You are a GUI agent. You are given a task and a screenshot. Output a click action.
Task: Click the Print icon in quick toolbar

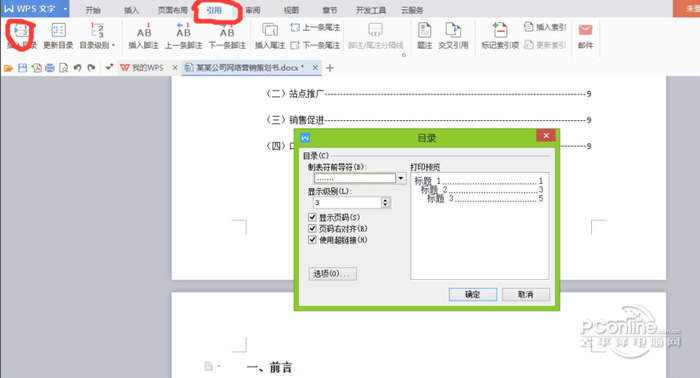[50, 68]
